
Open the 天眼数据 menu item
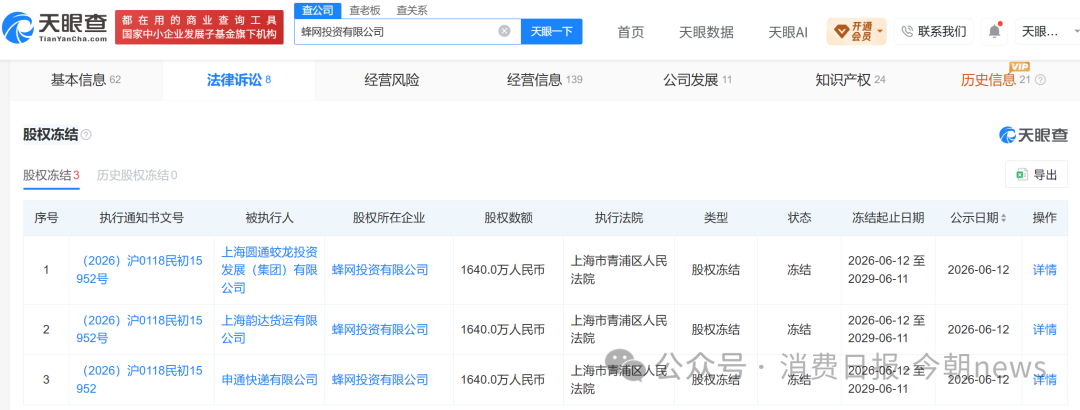point(706,32)
